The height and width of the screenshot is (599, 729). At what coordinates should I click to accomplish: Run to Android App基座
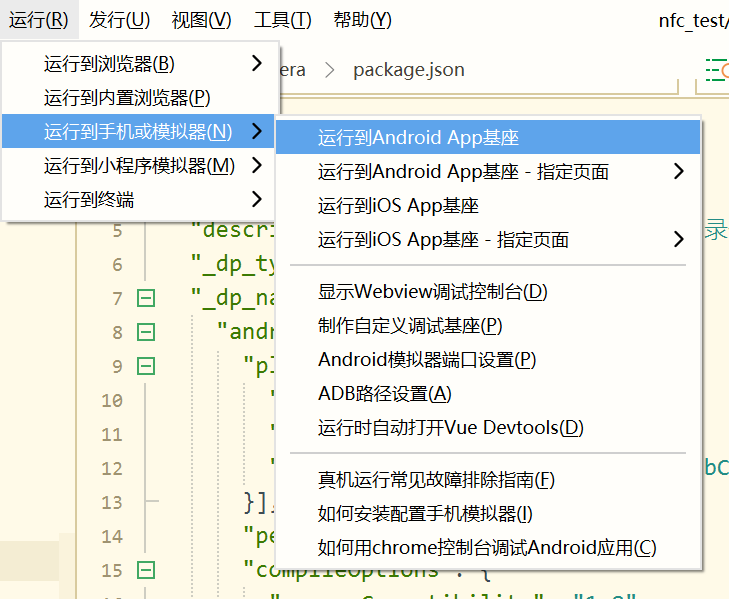(418, 138)
